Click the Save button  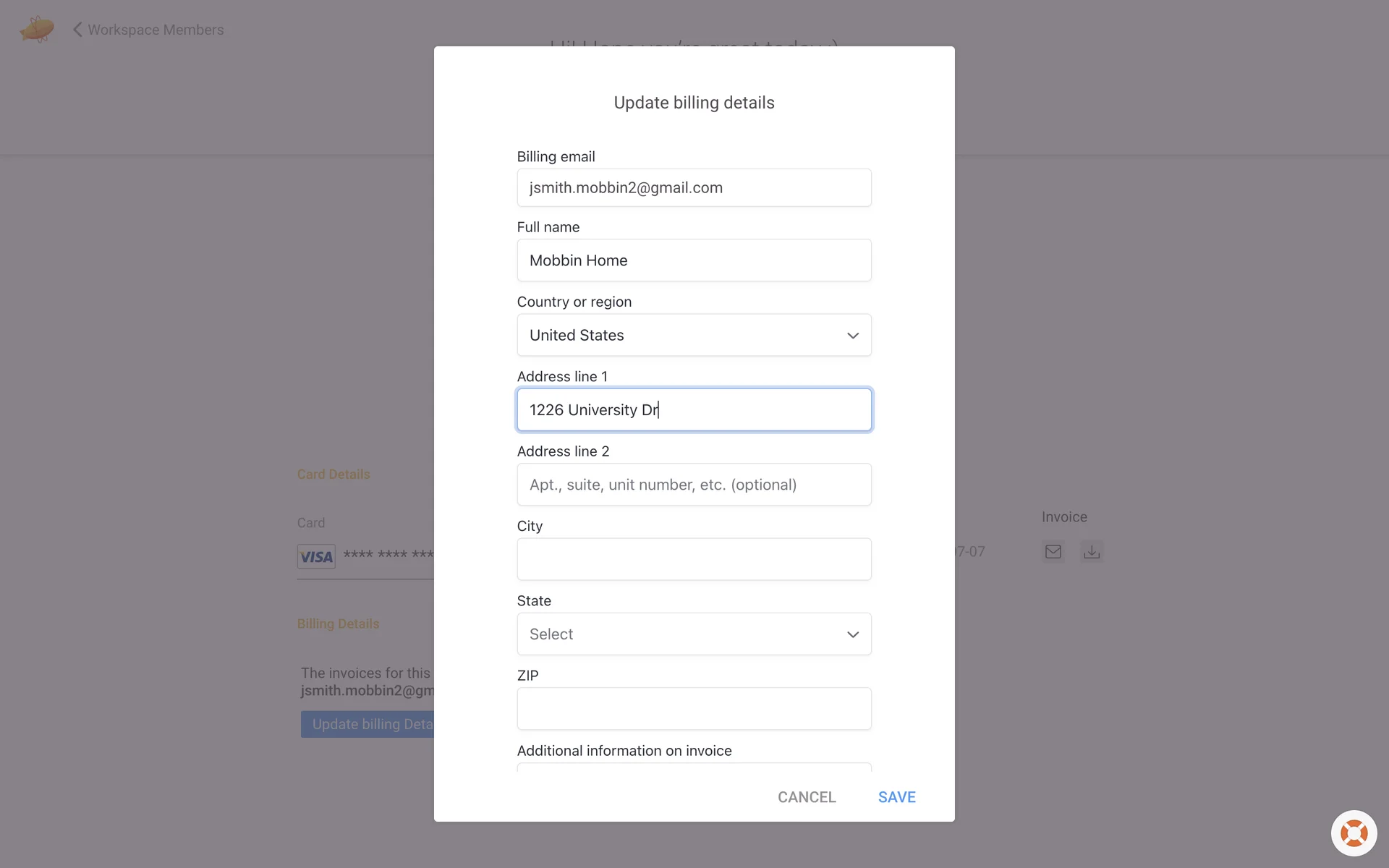coord(897,797)
